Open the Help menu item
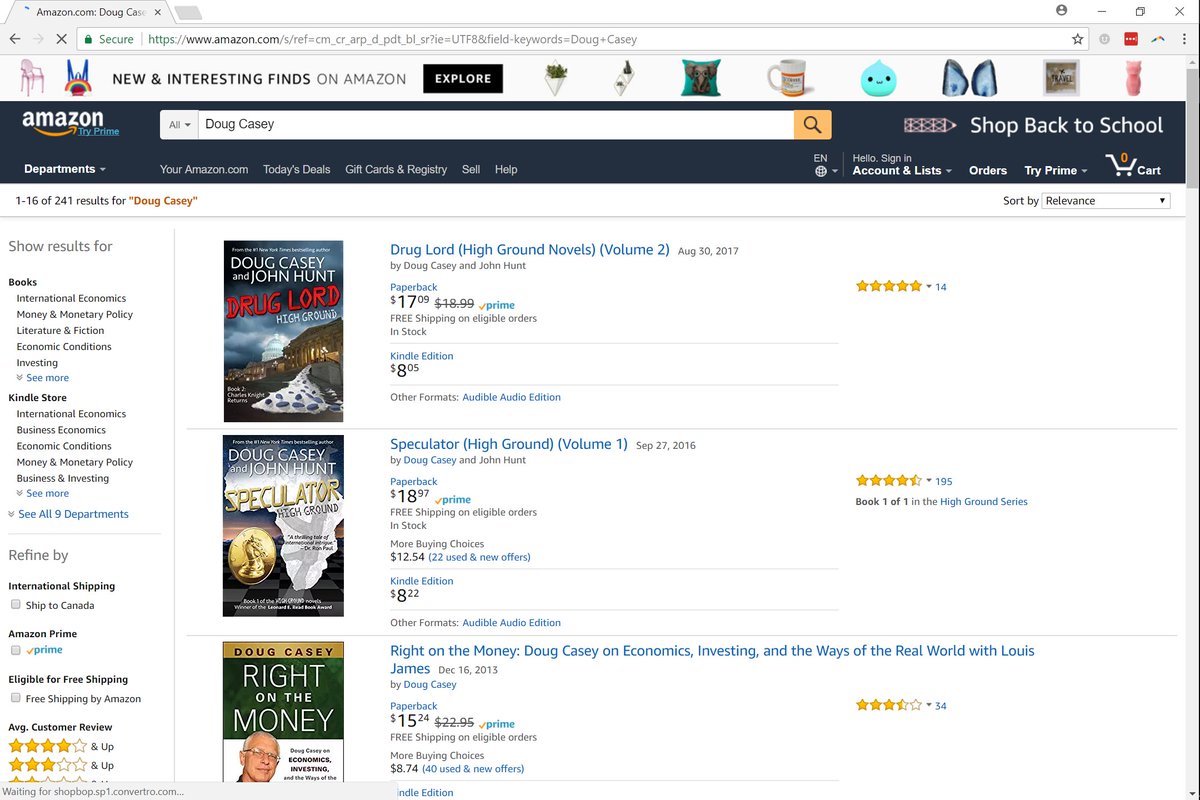The image size is (1200, 800). 506,169
